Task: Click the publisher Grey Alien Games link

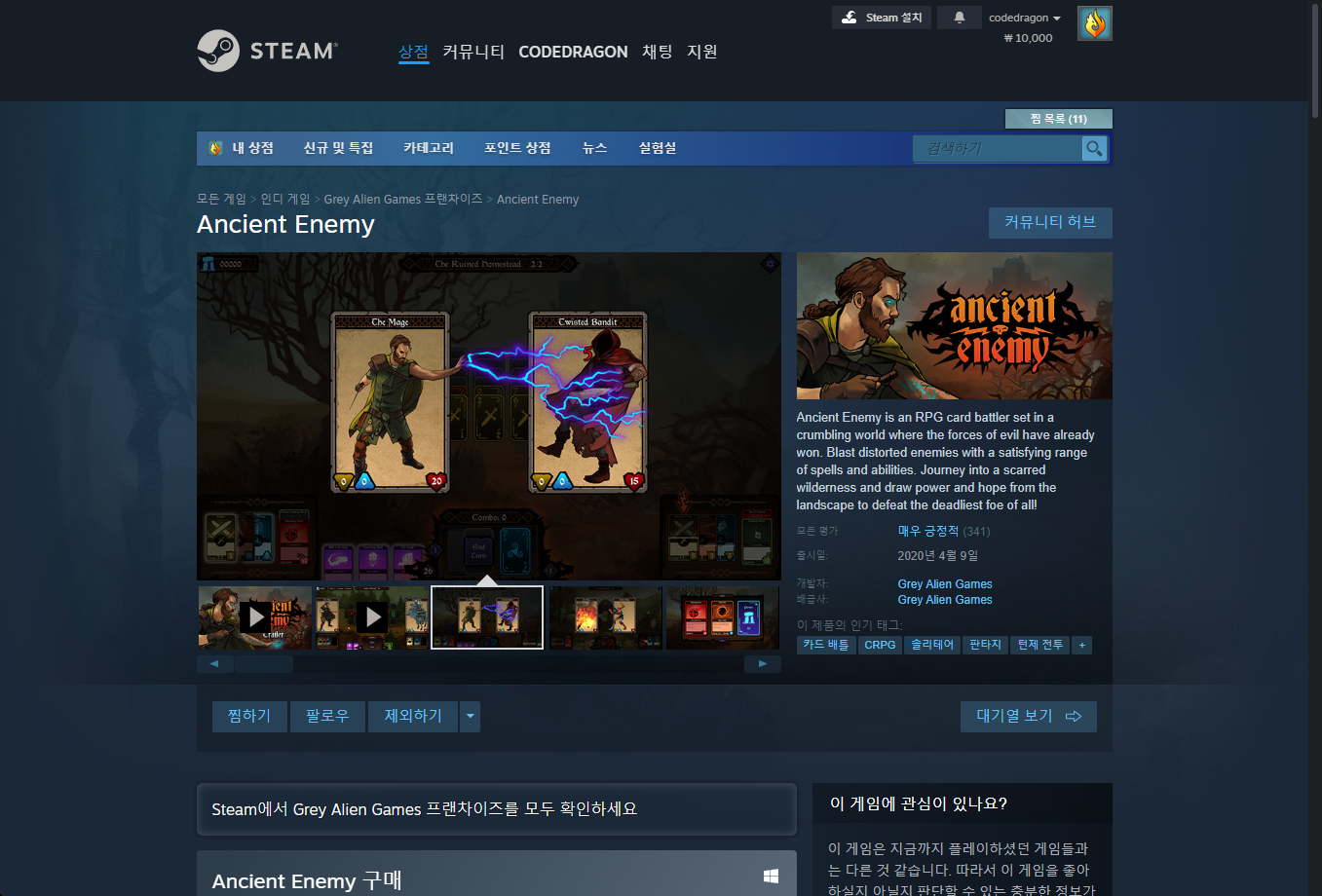Action: [945, 600]
